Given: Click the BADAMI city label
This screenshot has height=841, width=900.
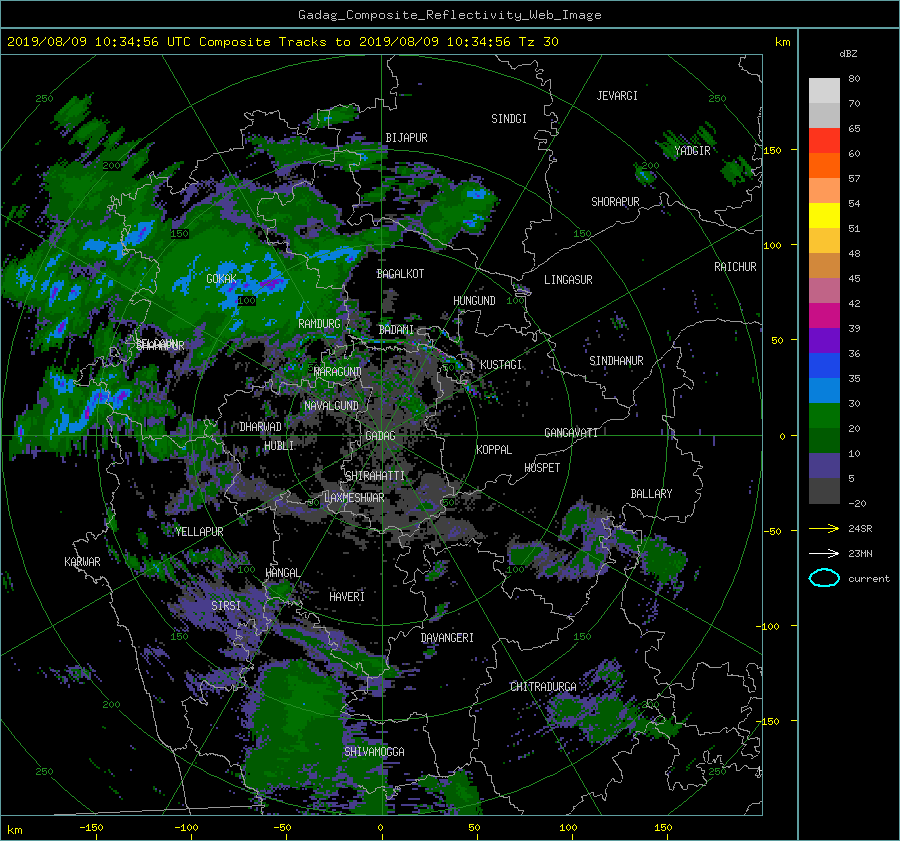Looking at the screenshot, I should [396, 330].
